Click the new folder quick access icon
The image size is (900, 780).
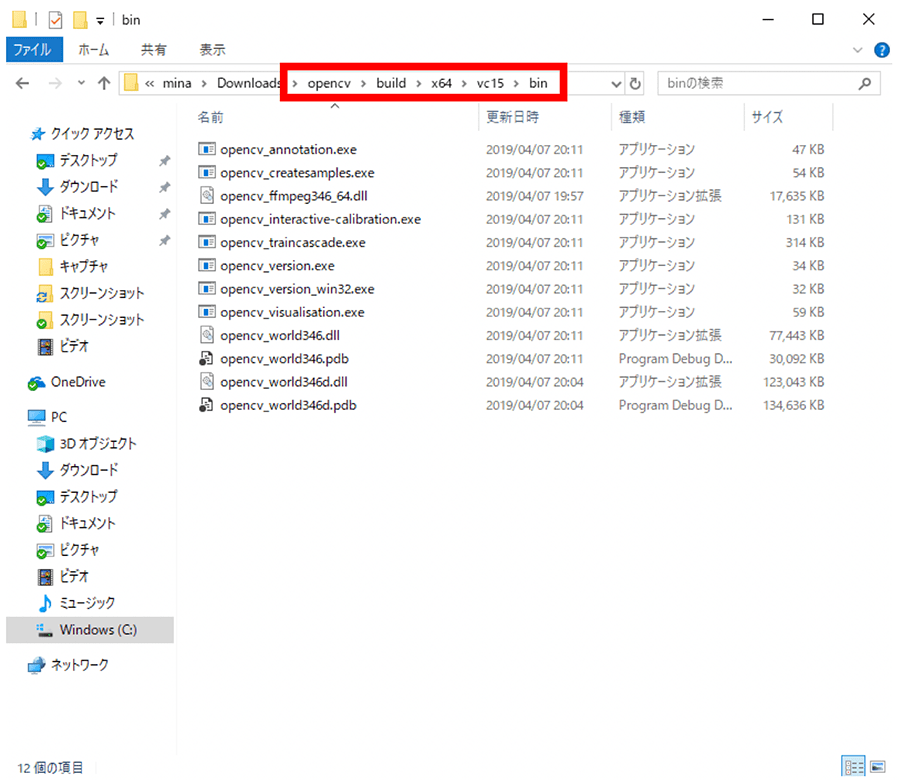point(80,20)
